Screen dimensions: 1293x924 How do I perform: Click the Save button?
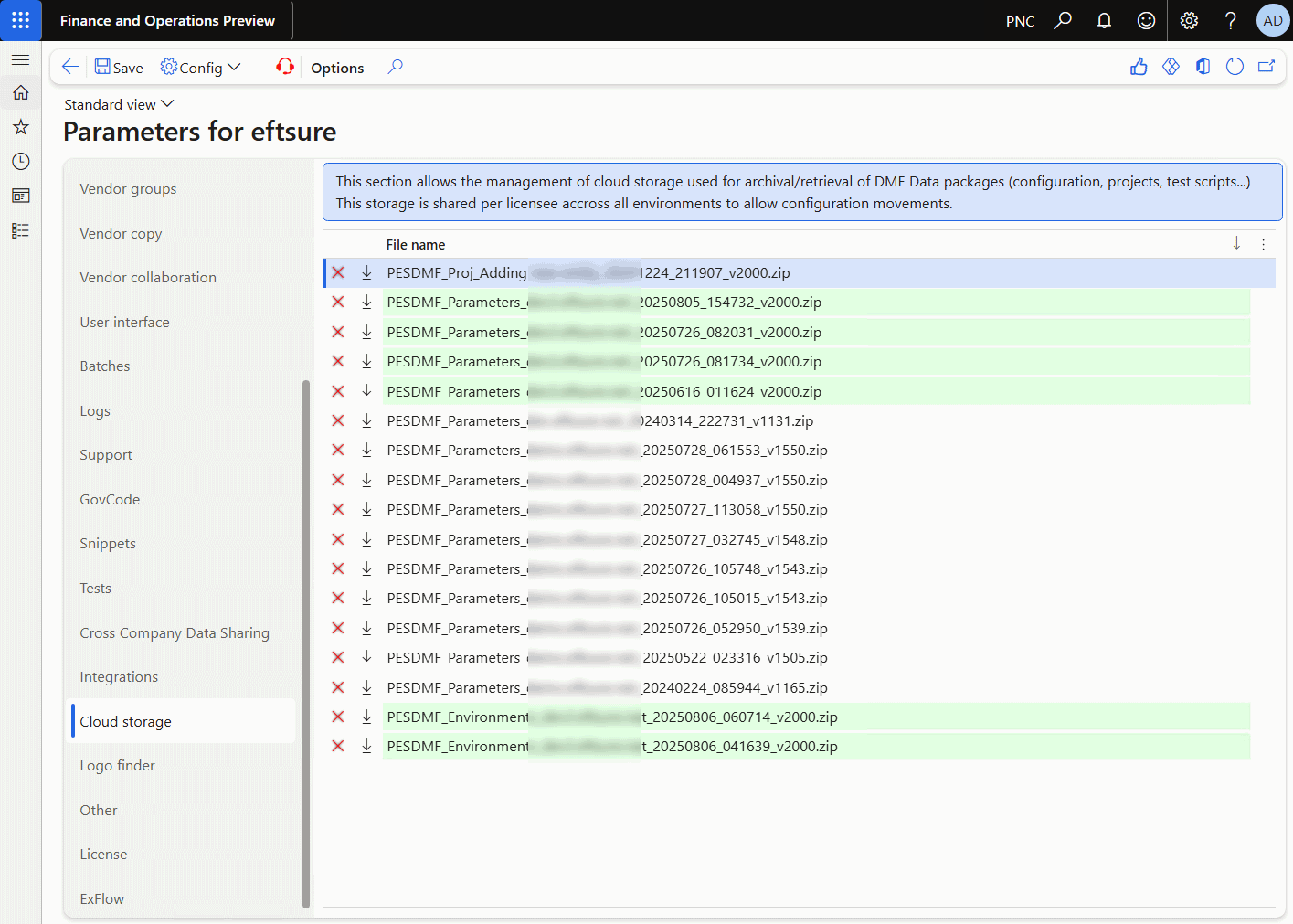click(x=119, y=67)
